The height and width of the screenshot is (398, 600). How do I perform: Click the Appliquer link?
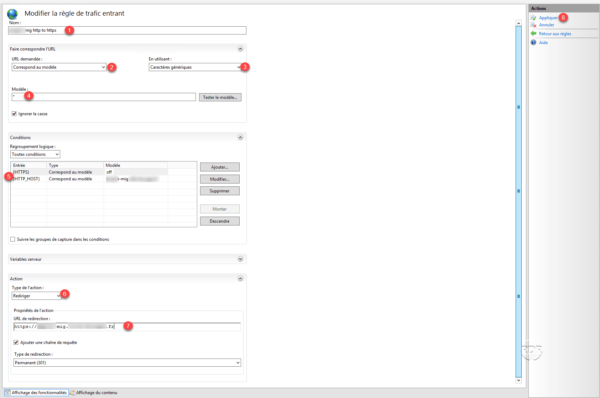coord(548,18)
